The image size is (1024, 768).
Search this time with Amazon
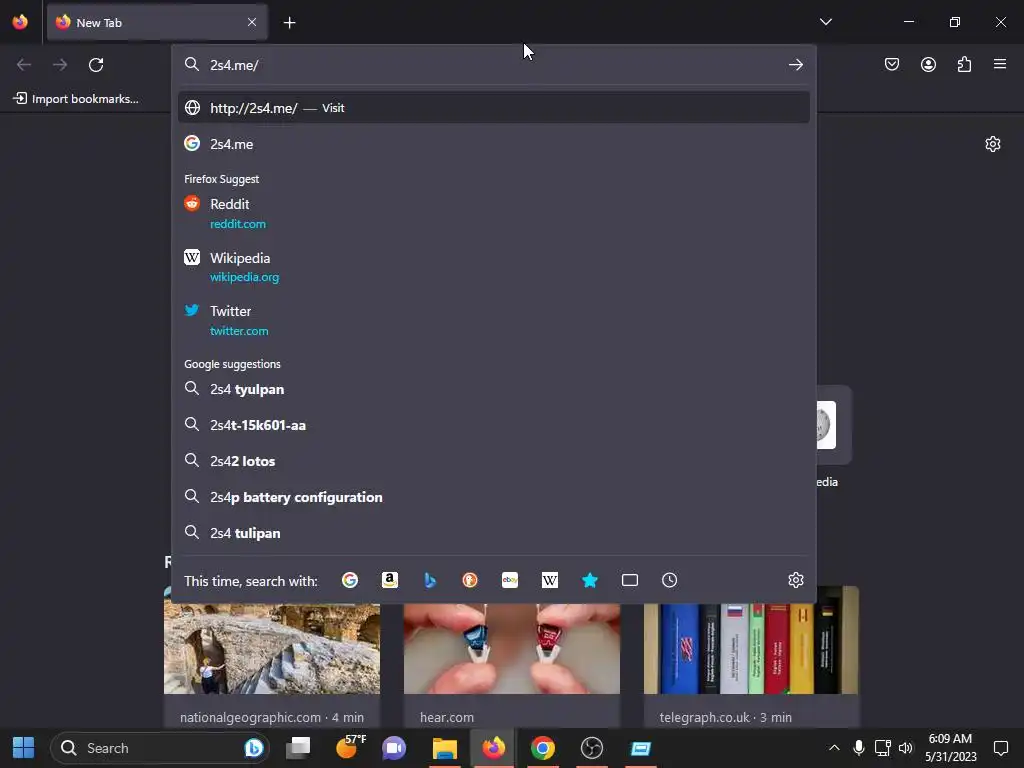pyautogui.click(x=390, y=580)
